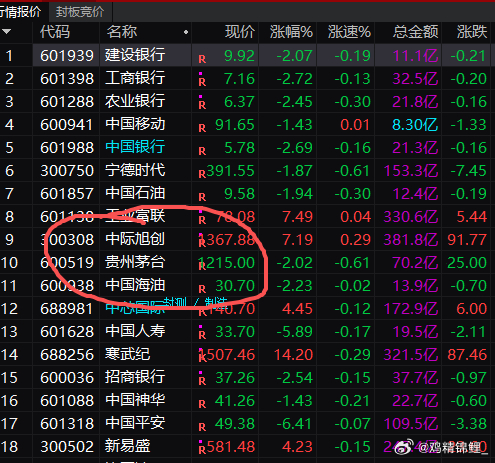Image resolution: width=495 pixels, height=463 pixels.
Task: Click stock code 601398
Action: pyautogui.click(x=67, y=79)
